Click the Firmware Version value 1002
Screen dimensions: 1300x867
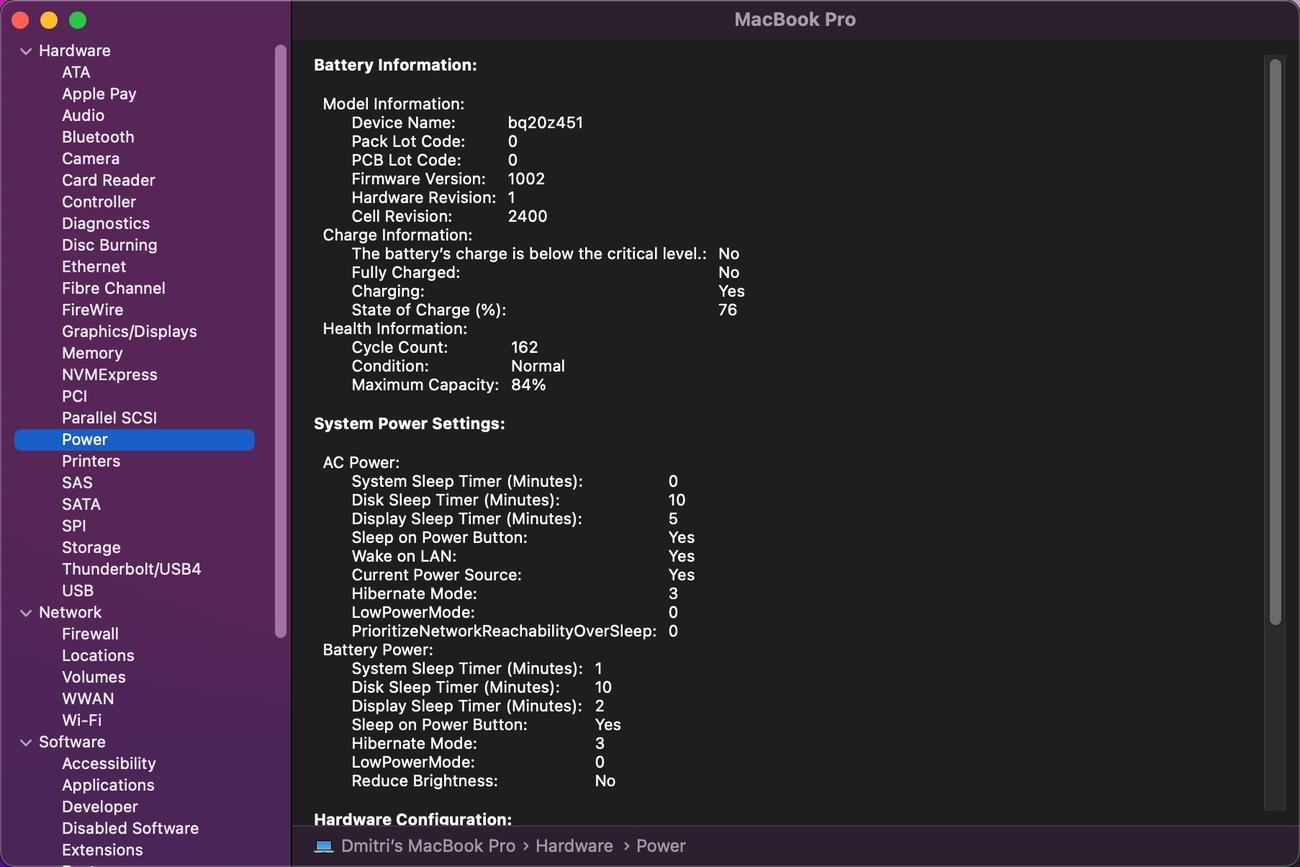point(526,179)
